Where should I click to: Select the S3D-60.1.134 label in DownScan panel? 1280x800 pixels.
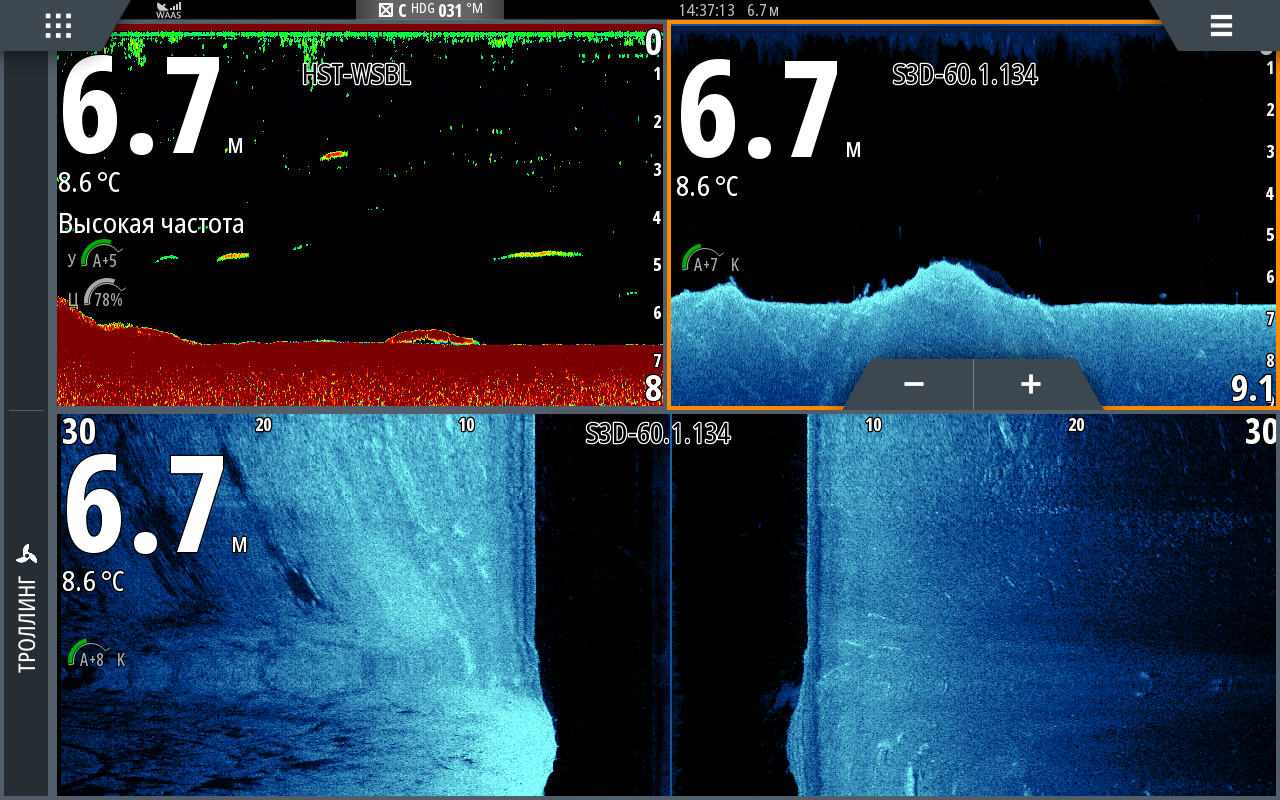coord(964,76)
